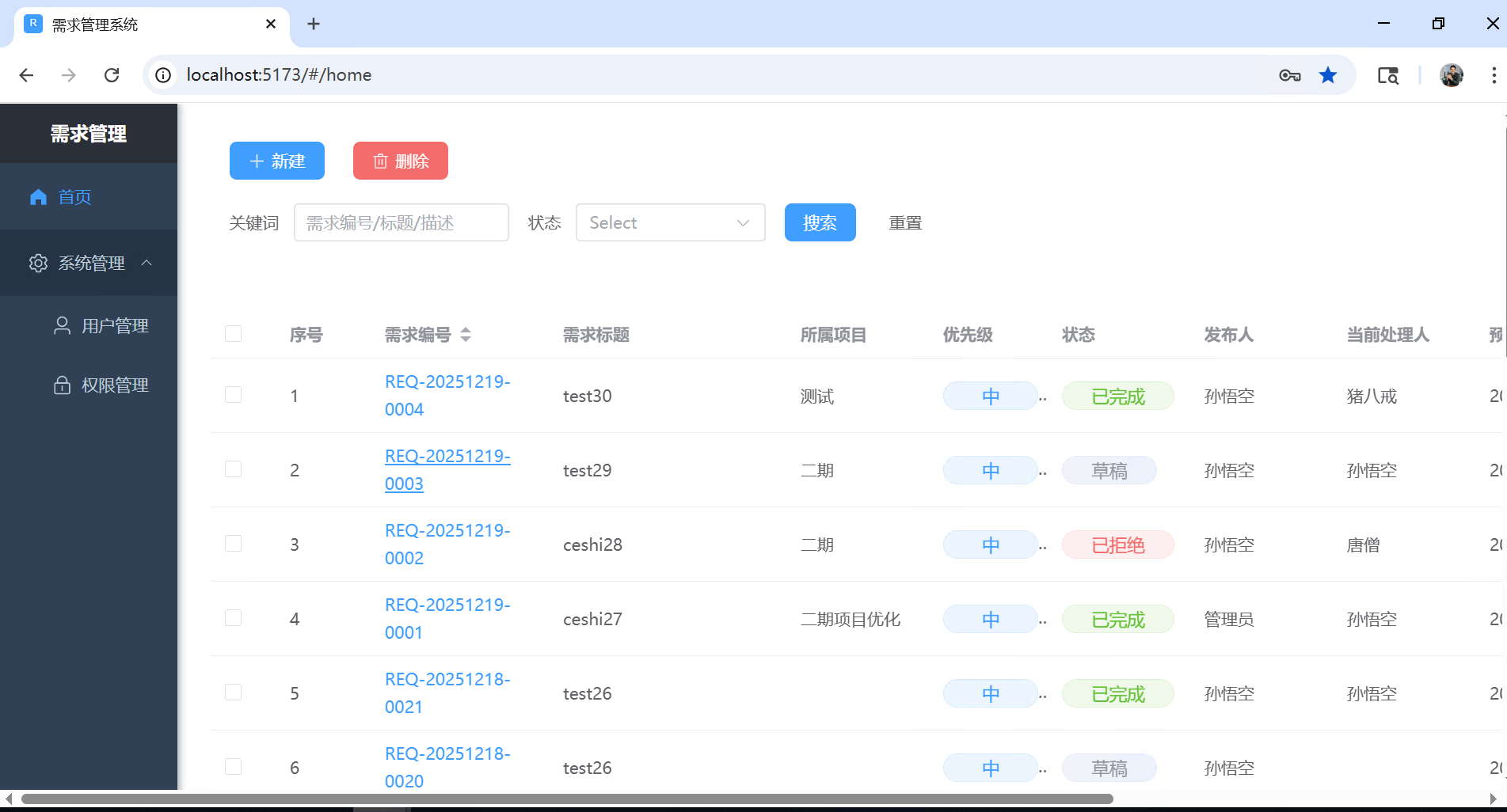Open the browser profile avatar
1507x812 pixels.
pyautogui.click(x=1452, y=75)
